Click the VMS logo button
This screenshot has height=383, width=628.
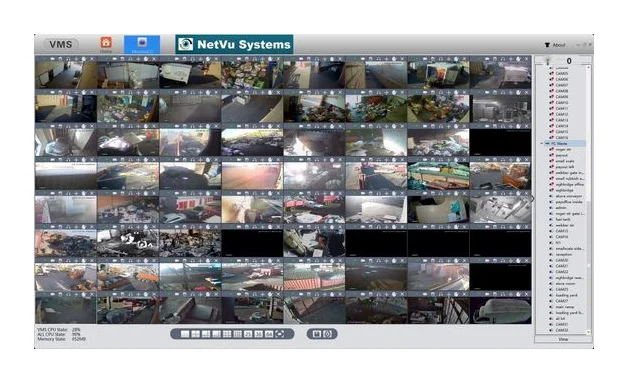[60, 44]
